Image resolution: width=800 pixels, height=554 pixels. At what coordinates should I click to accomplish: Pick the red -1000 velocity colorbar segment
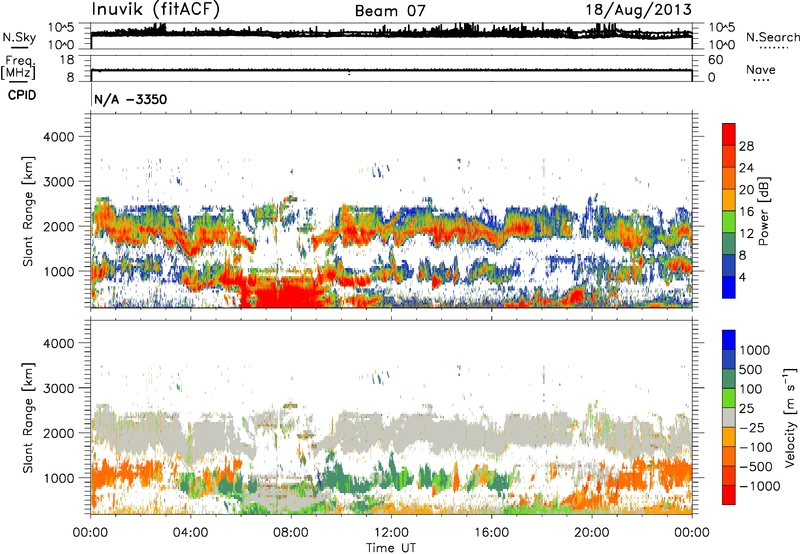click(x=729, y=495)
